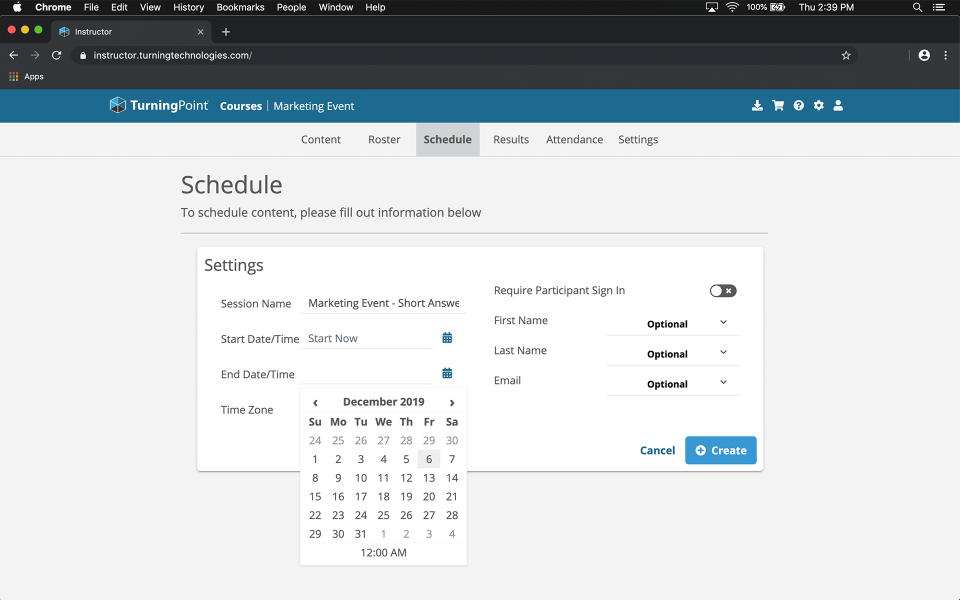Select December 13 in the calendar
960x600 pixels.
pyautogui.click(x=429, y=478)
